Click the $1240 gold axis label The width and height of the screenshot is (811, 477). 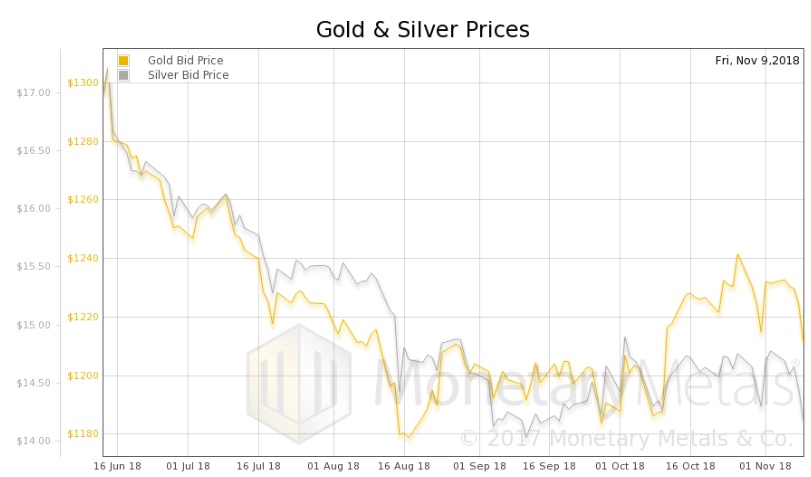click(x=83, y=258)
